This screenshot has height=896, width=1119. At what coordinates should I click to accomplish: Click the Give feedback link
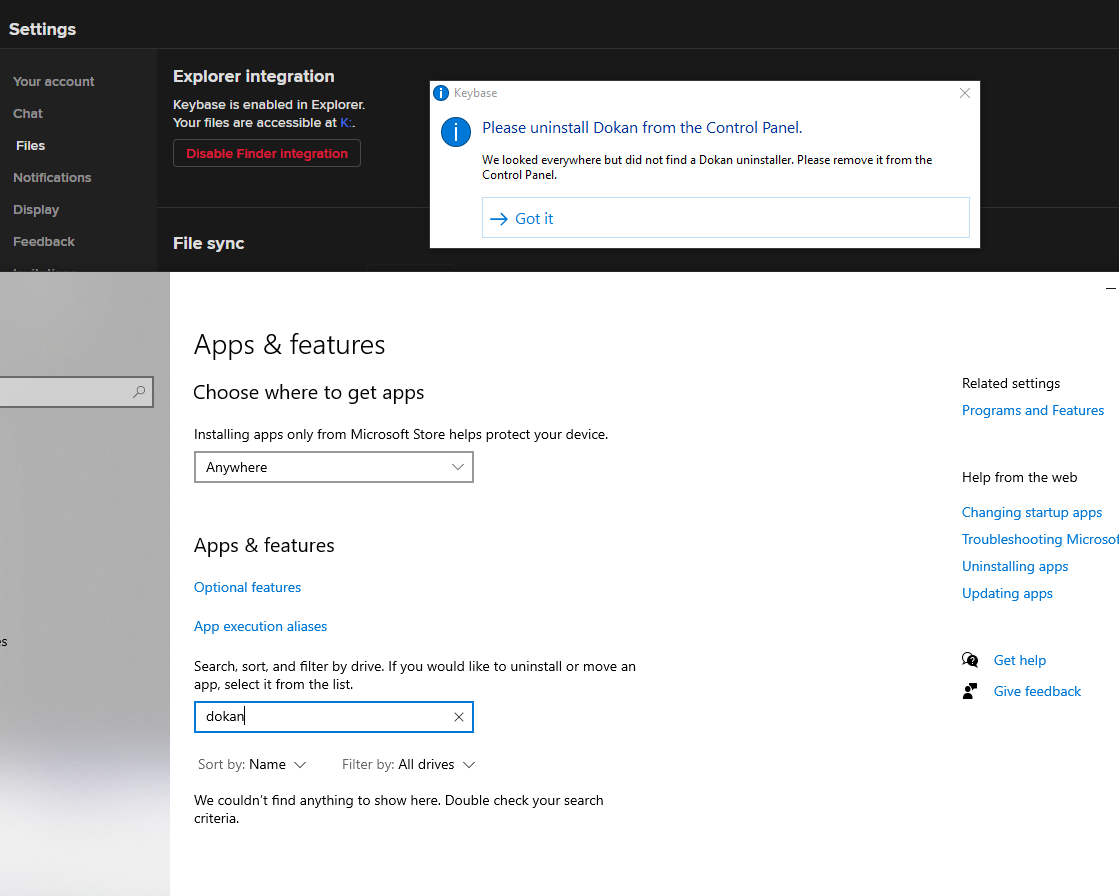point(1037,691)
